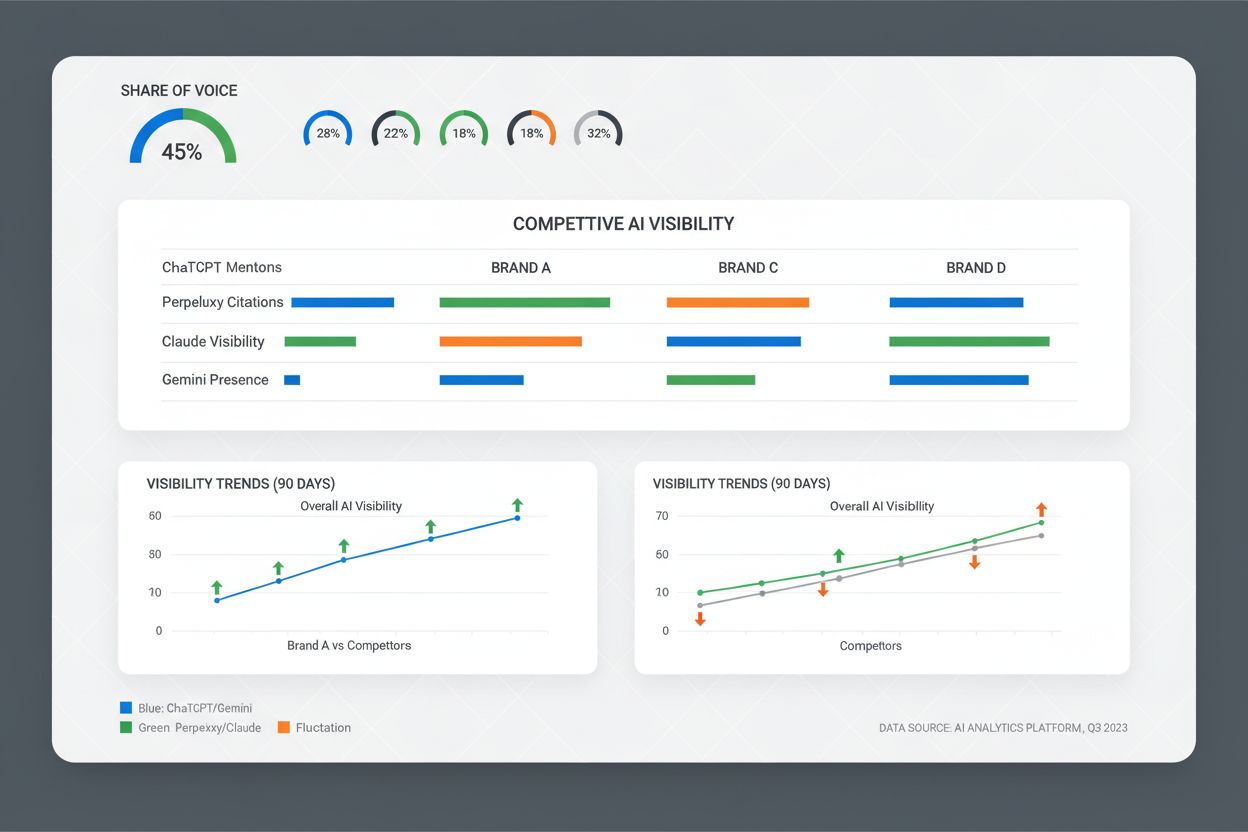Screen dimensions: 1248x832
Task: Click the 22% mini gauge
Action: tap(396, 131)
